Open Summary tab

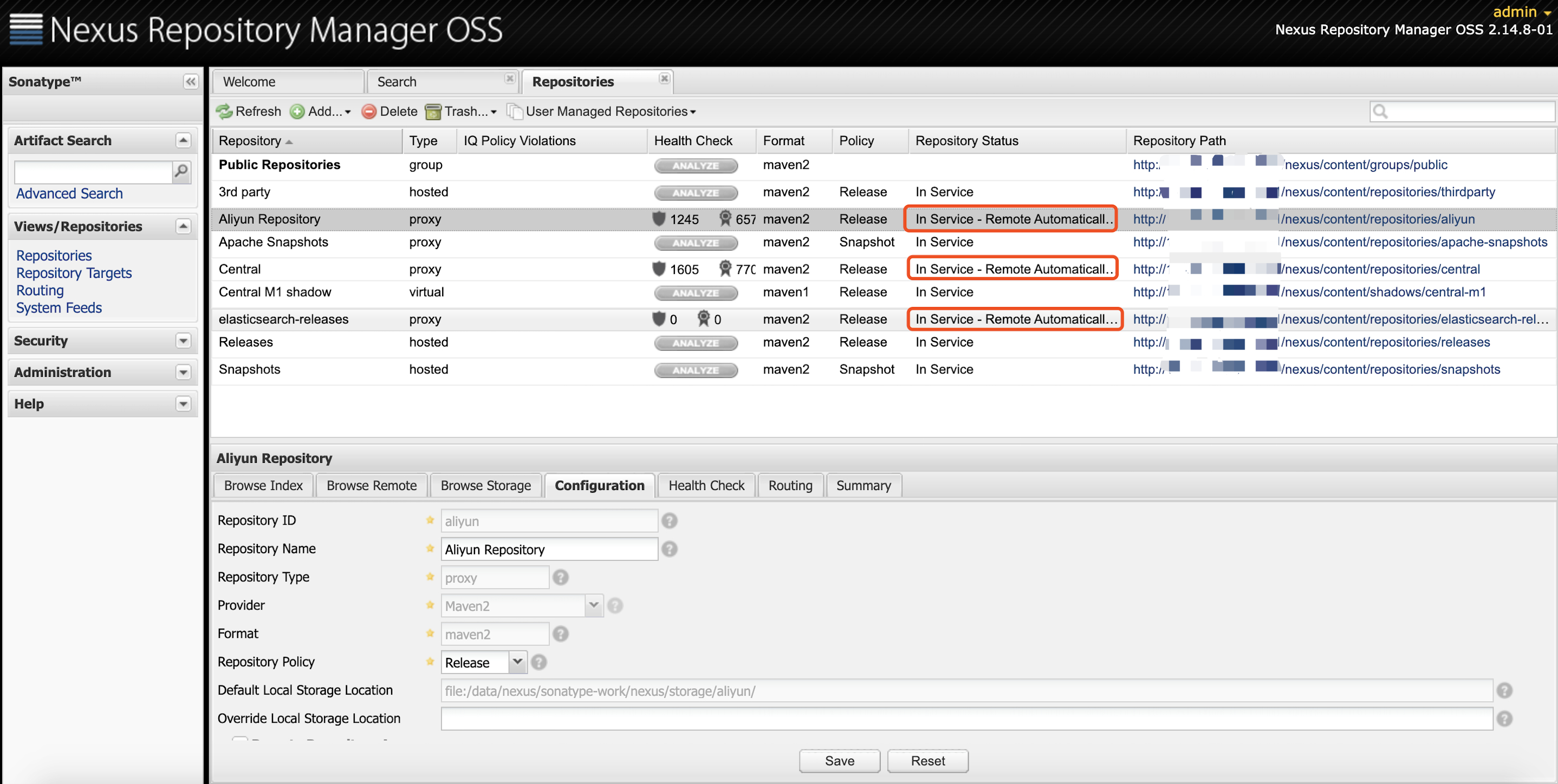point(864,485)
